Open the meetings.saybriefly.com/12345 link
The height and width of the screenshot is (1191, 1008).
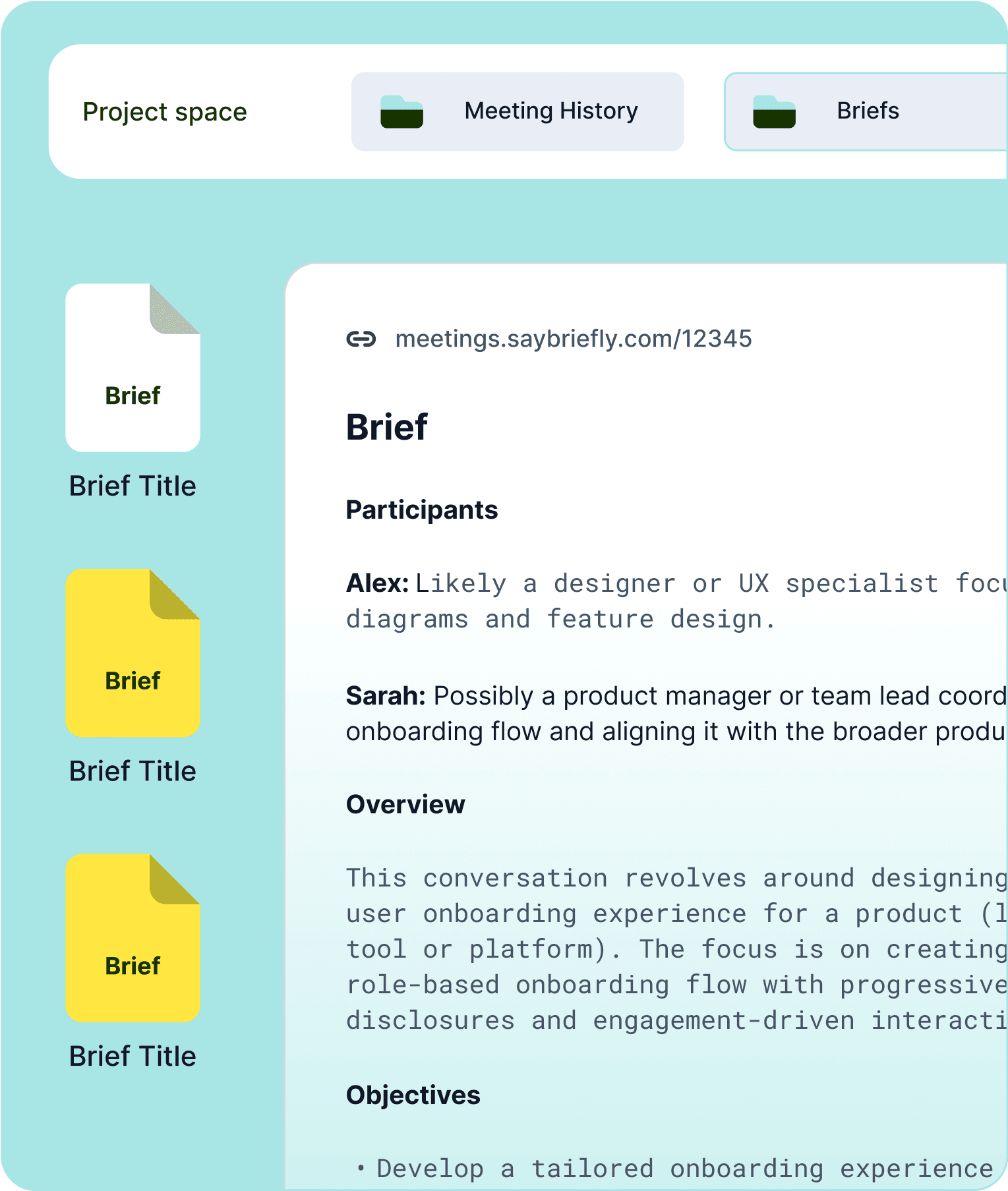574,339
